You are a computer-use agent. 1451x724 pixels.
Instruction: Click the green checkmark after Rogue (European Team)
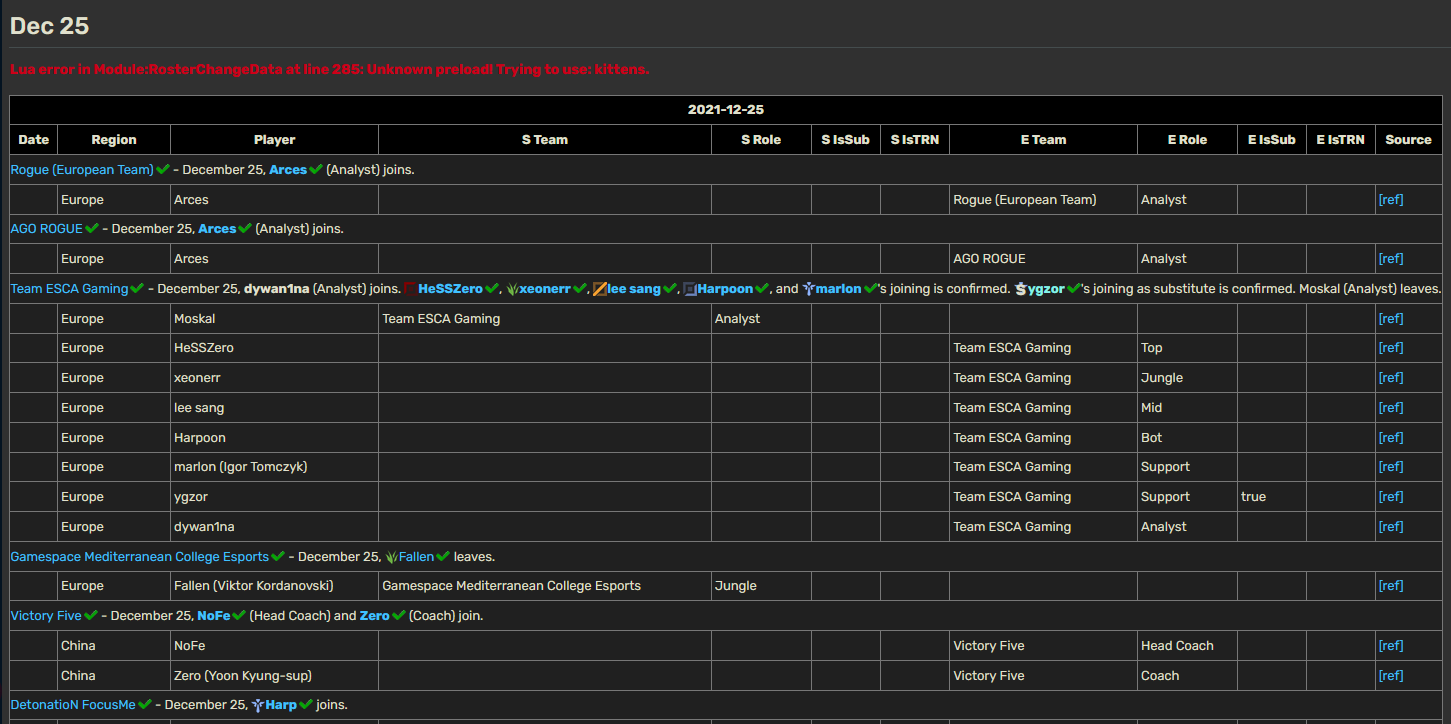(163, 170)
